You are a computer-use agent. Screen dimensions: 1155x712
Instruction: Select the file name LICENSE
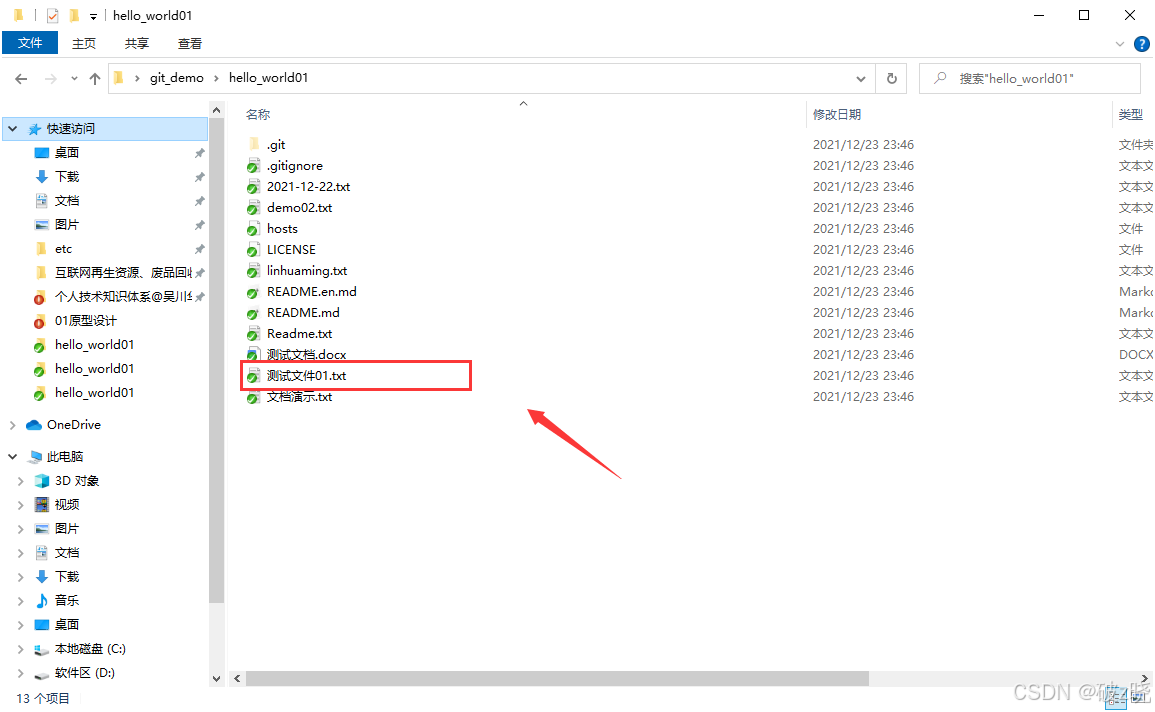tap(291, 250)
